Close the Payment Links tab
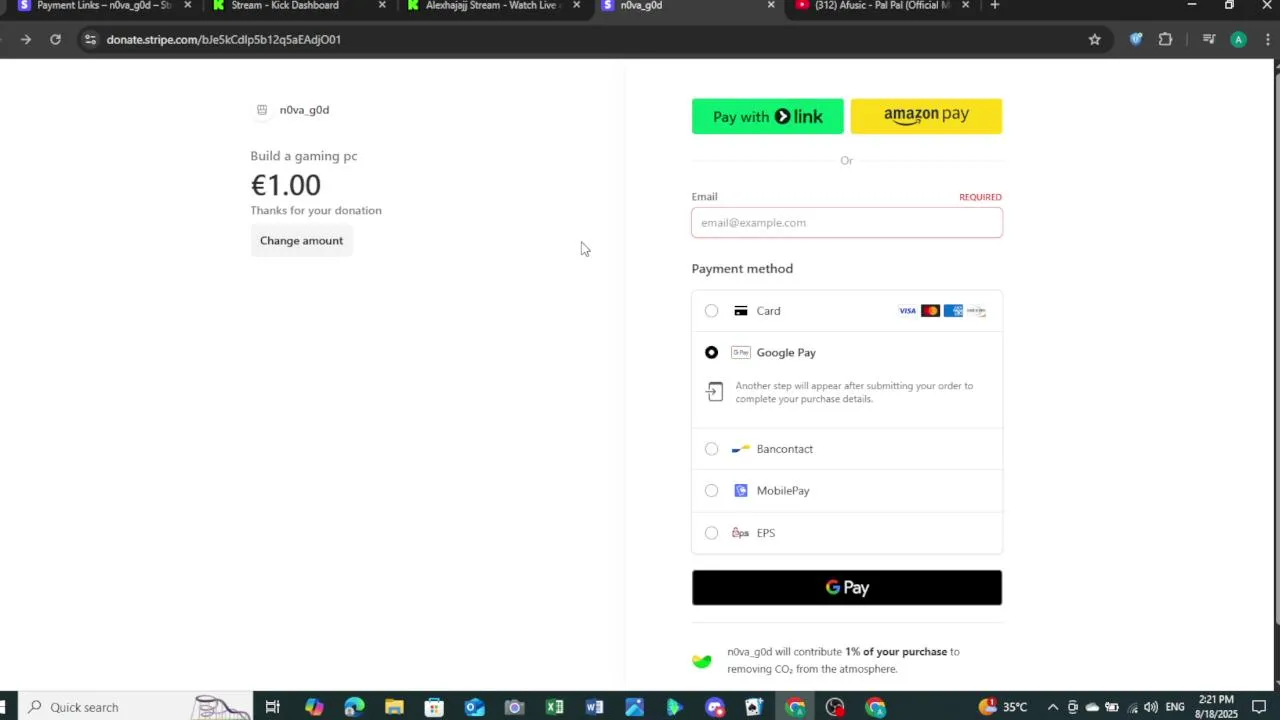1280x720 pixels. click(187, 5)
